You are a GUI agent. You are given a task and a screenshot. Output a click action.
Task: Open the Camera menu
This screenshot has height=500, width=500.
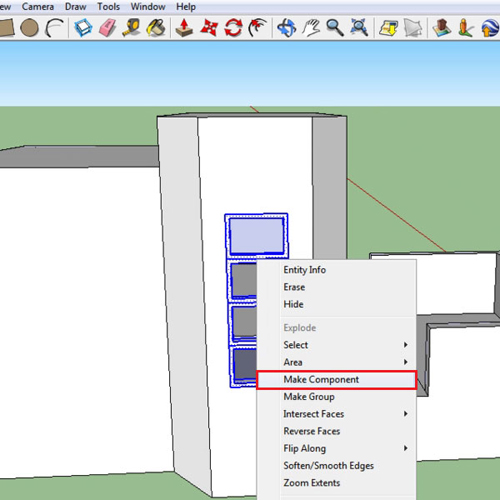pyautogui.click(x=38, y=7)
